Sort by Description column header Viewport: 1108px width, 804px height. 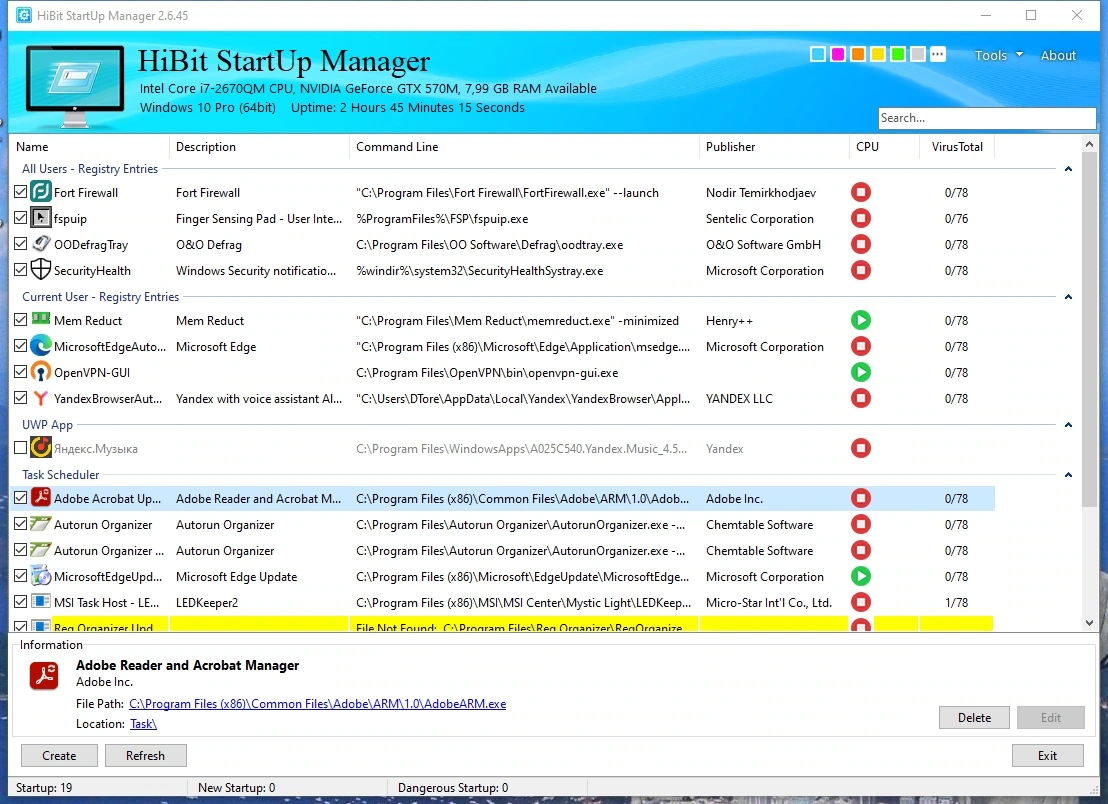pos(259,146)
